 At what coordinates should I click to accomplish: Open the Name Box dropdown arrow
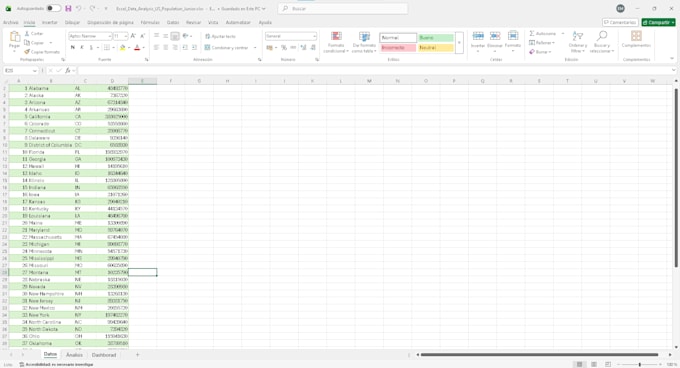[x=34, y=70]
